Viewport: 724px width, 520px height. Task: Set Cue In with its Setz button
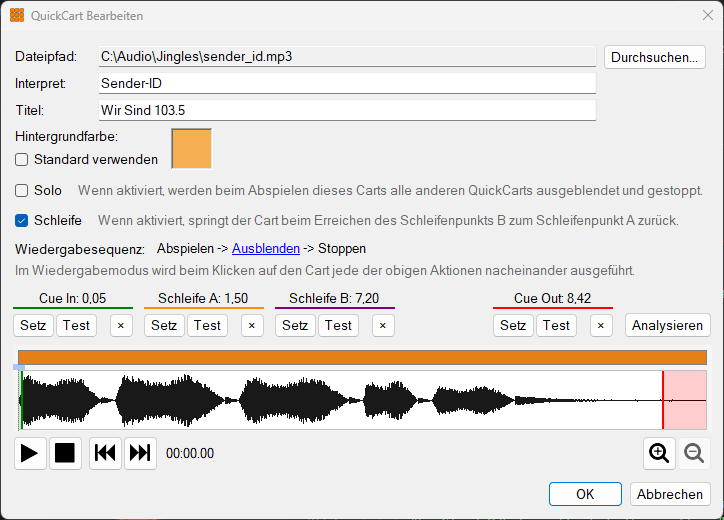[x=33, y=326]
